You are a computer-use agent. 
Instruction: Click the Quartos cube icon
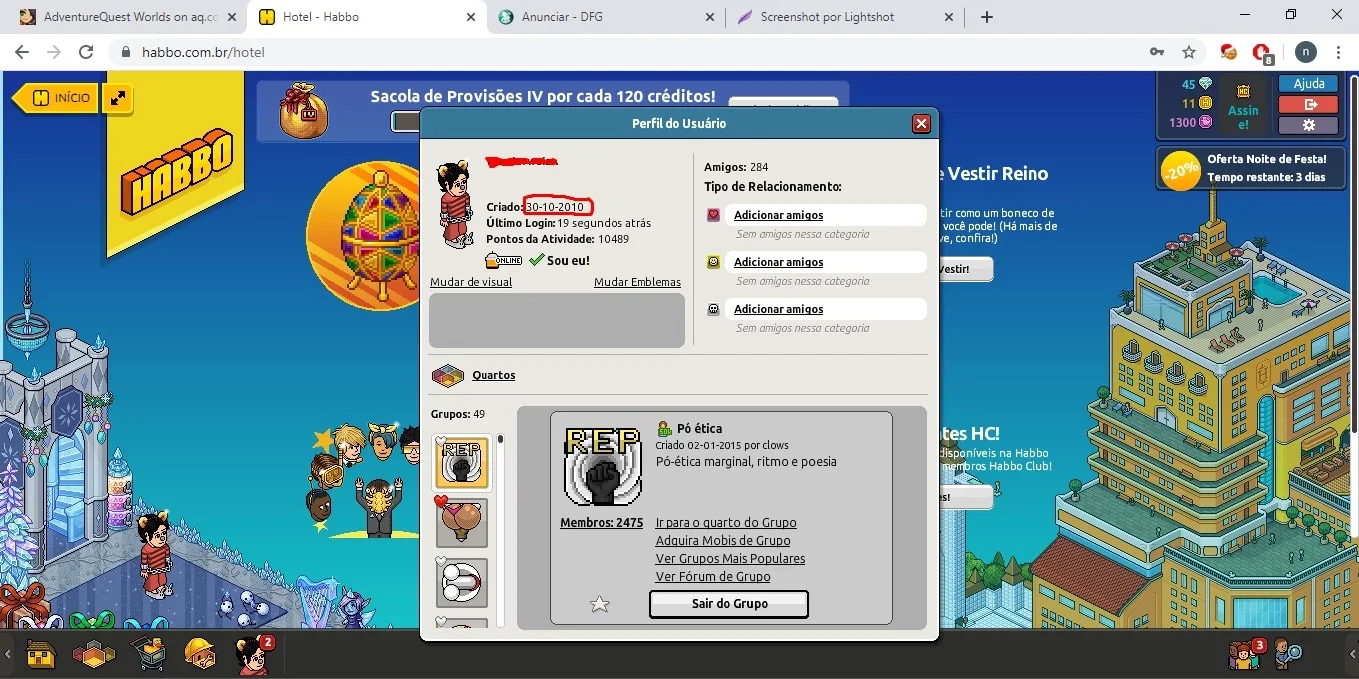(448, 376)
